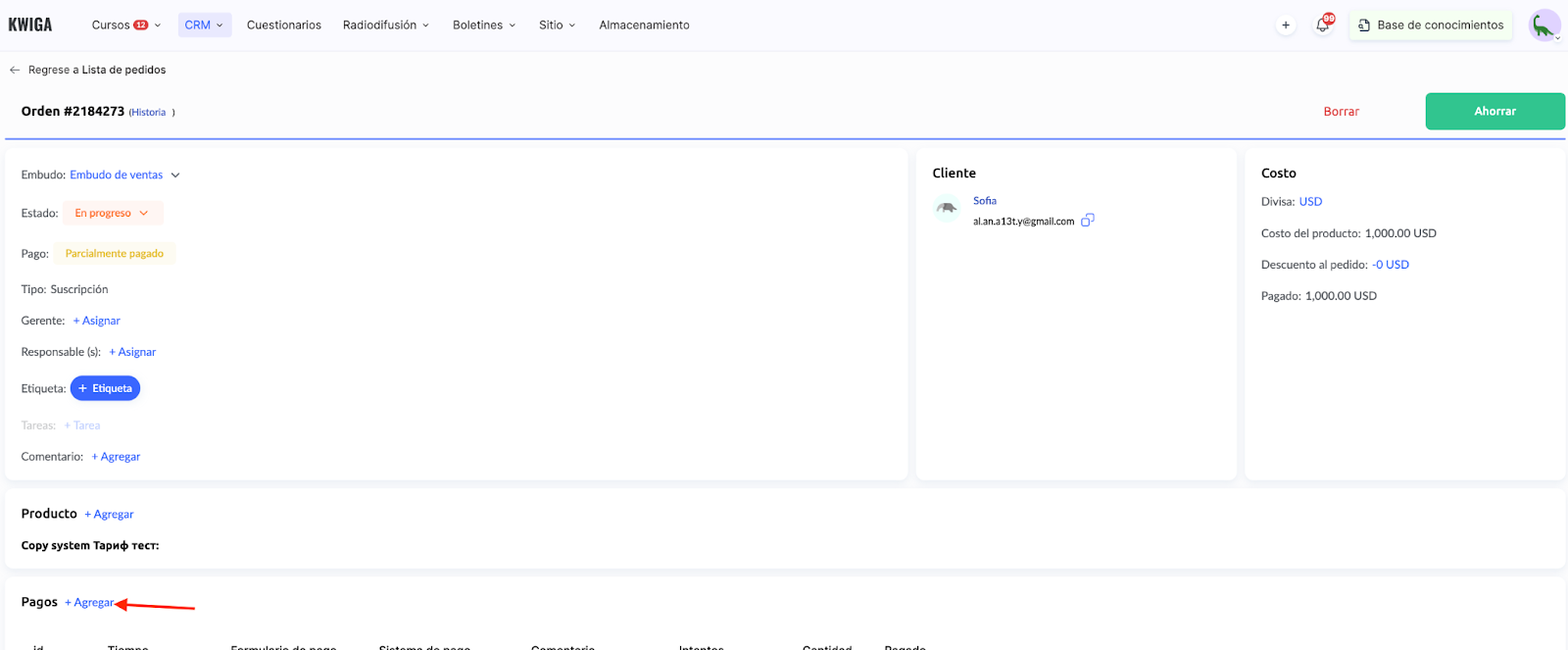Change the Embudo de ventas funnel

[x=124, y=175]
